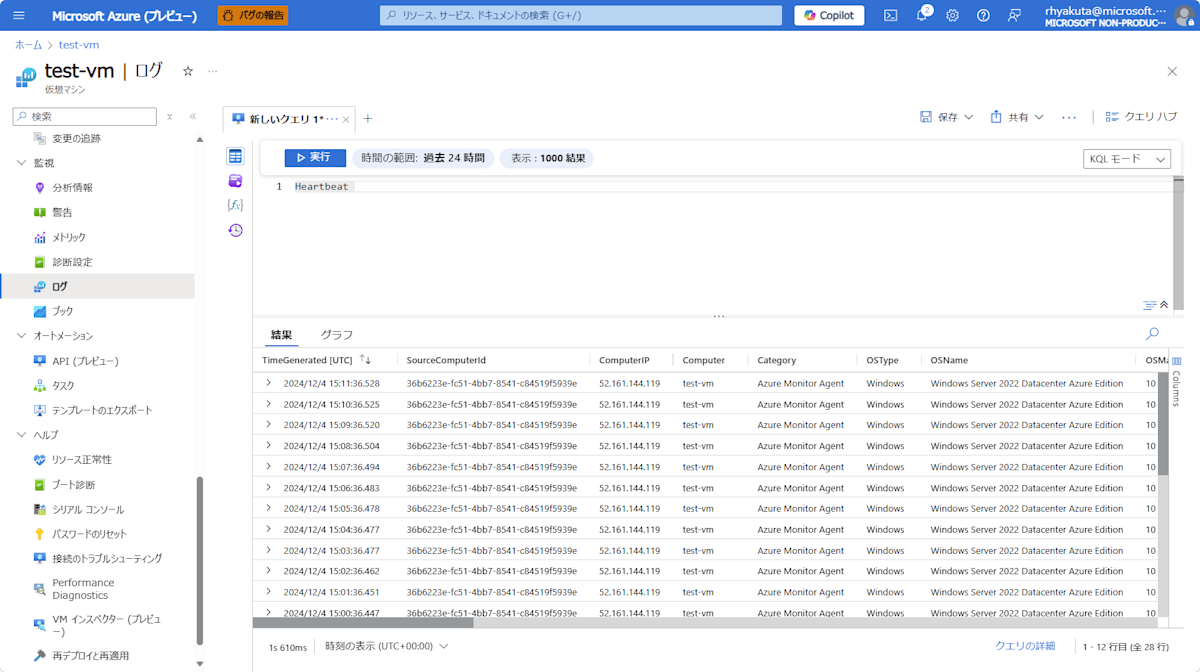Open 時刻の表示 (UTC+00:00) dropdown

pyautogui.click(x=386, y=646)
